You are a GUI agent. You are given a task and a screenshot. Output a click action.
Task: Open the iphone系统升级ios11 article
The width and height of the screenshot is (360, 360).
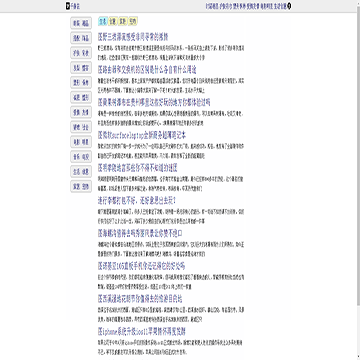click(x=142, y=331)
